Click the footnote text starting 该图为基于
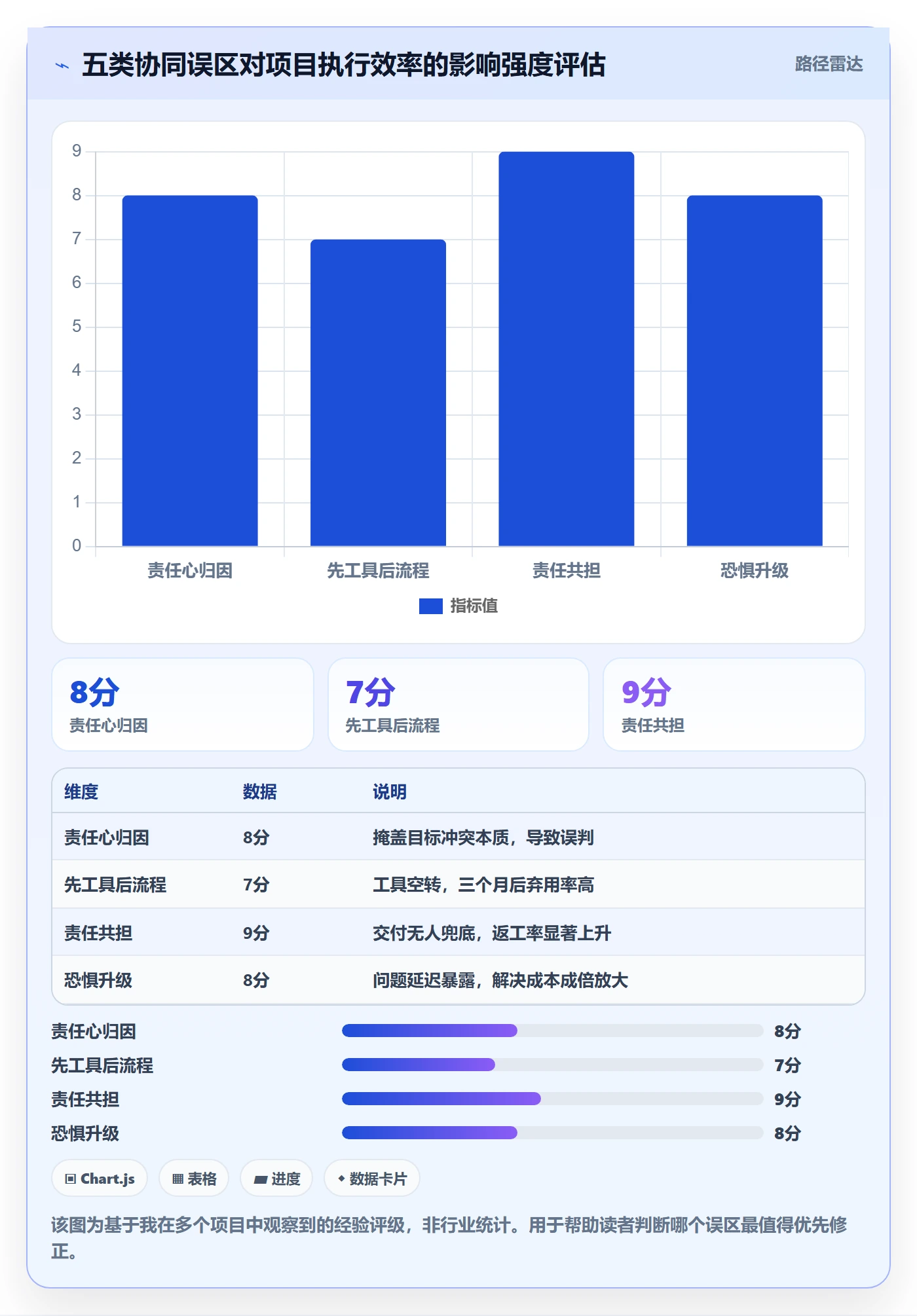Viewport: 917px width, 1316px height. click(x=449, y=1237)
